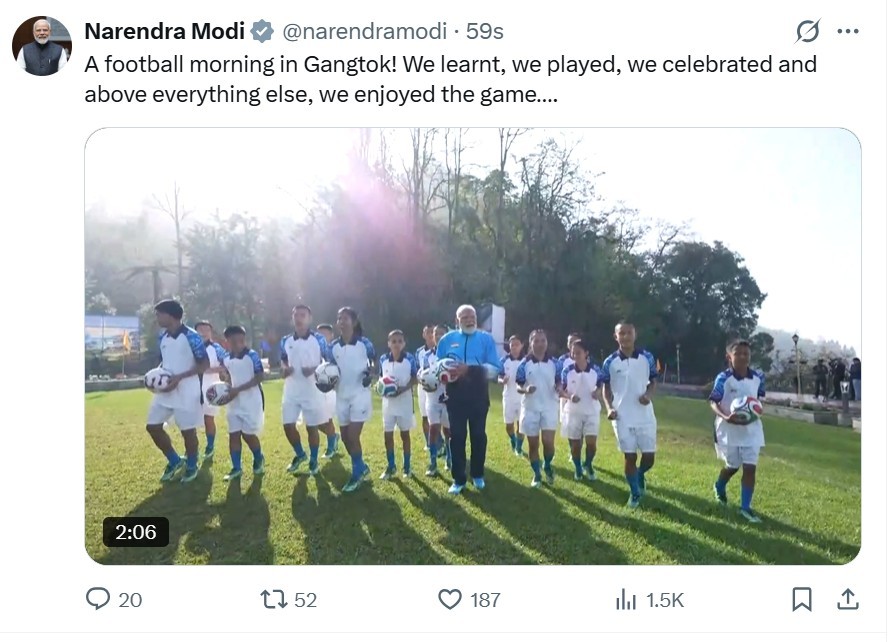Image resolution: width=895 pixels, height=642 pixels.
Task: Share the post with upload arrow icon
Action: tap(848, 599)
